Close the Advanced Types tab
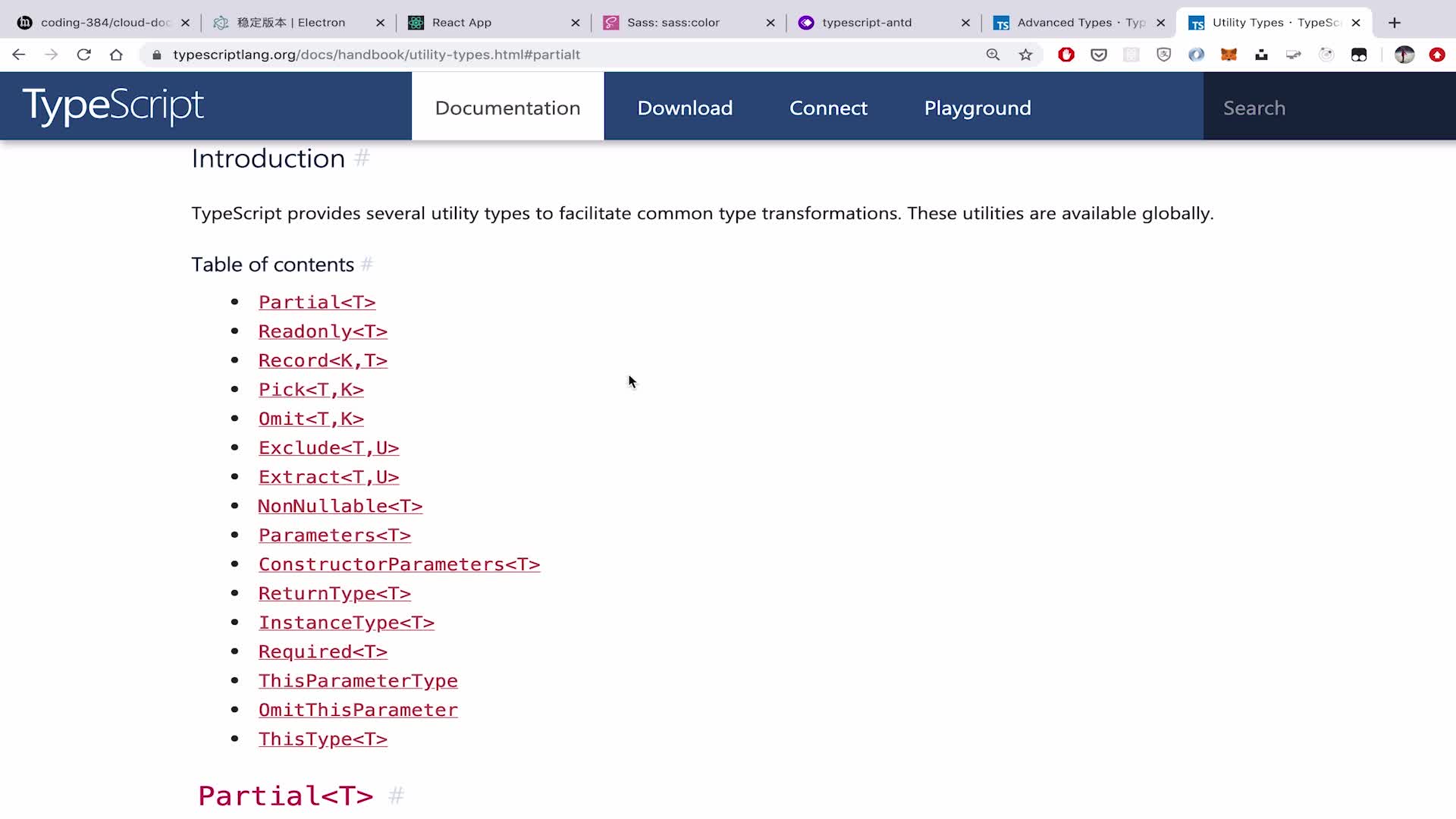Viewport: 1456px width, 819px height. [1160, 23]
